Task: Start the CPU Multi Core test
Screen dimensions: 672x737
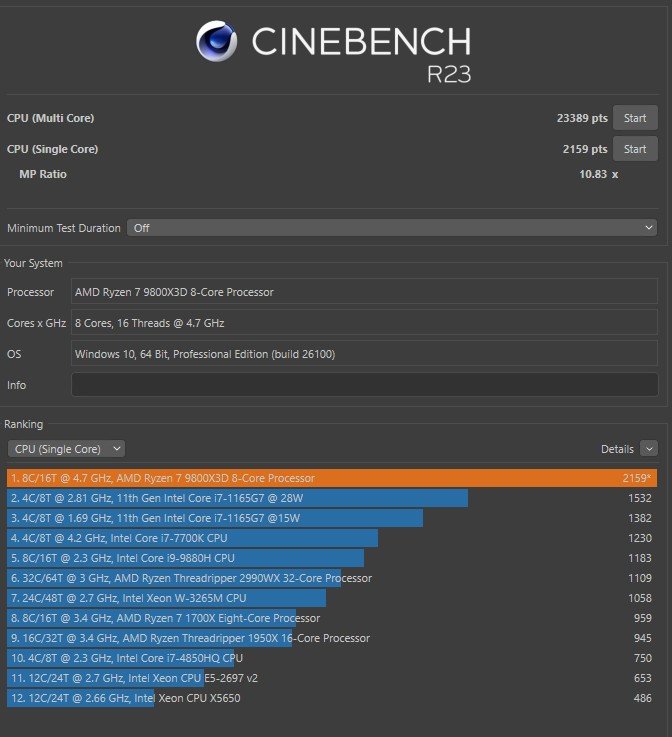Action: pyautogui.click(x=635, y=118)
